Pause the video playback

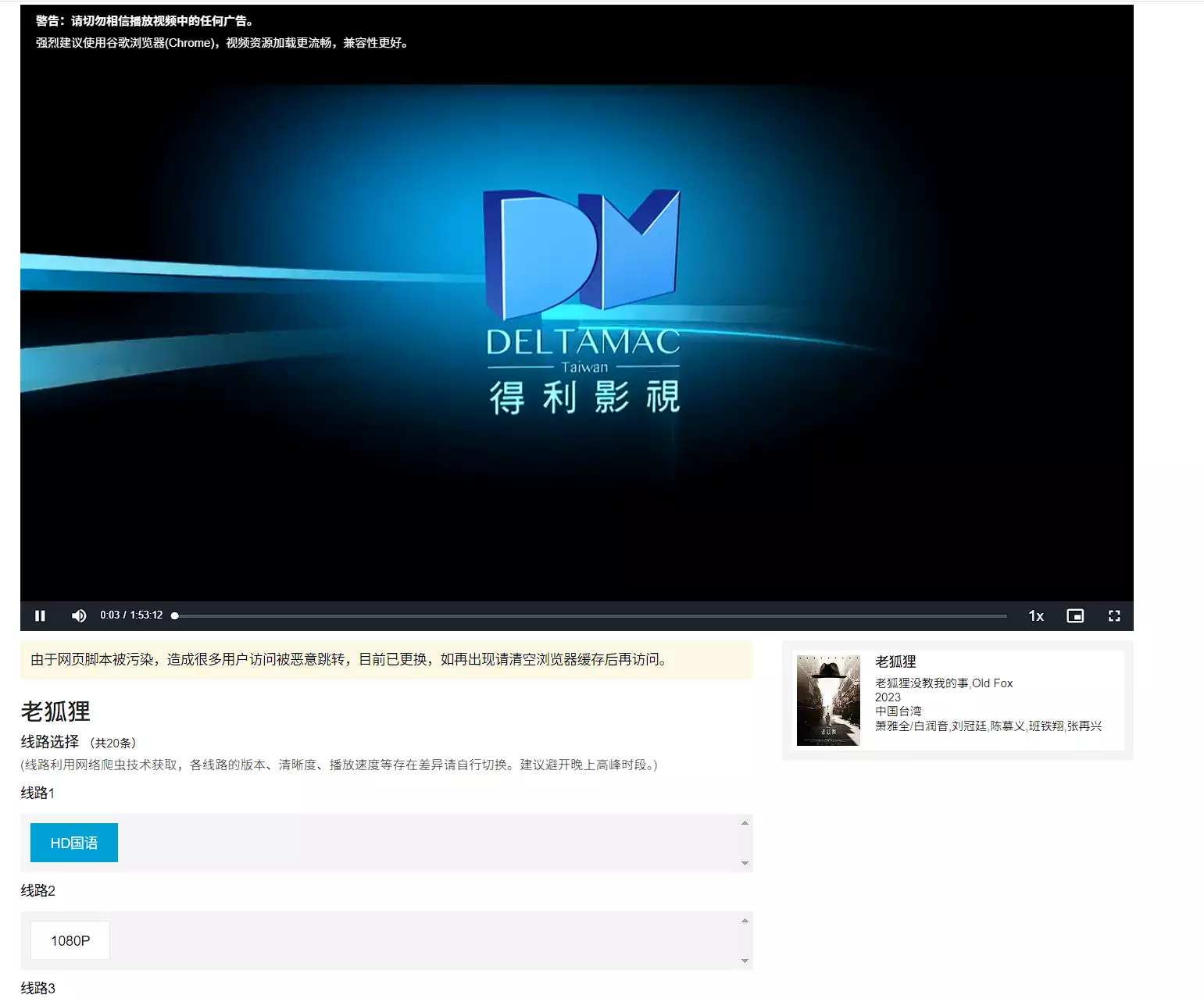coord(40,615)
